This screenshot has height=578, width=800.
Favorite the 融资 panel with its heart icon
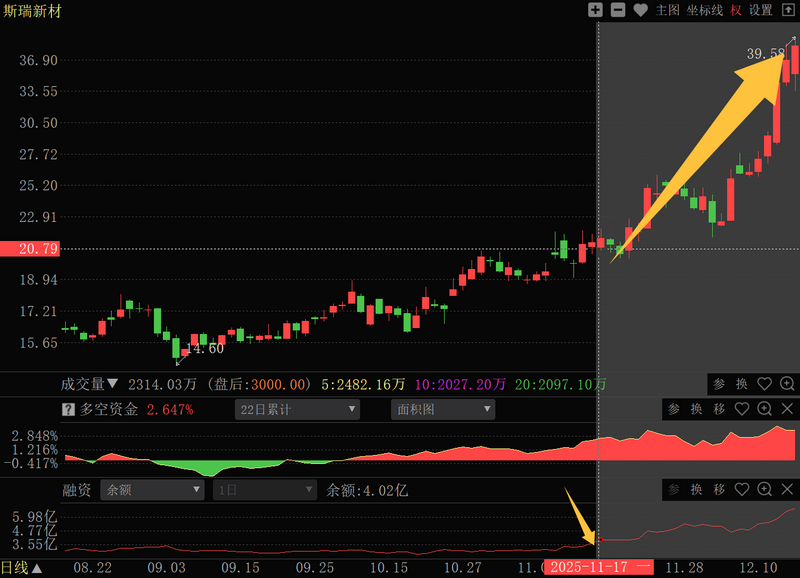[742, 490]
